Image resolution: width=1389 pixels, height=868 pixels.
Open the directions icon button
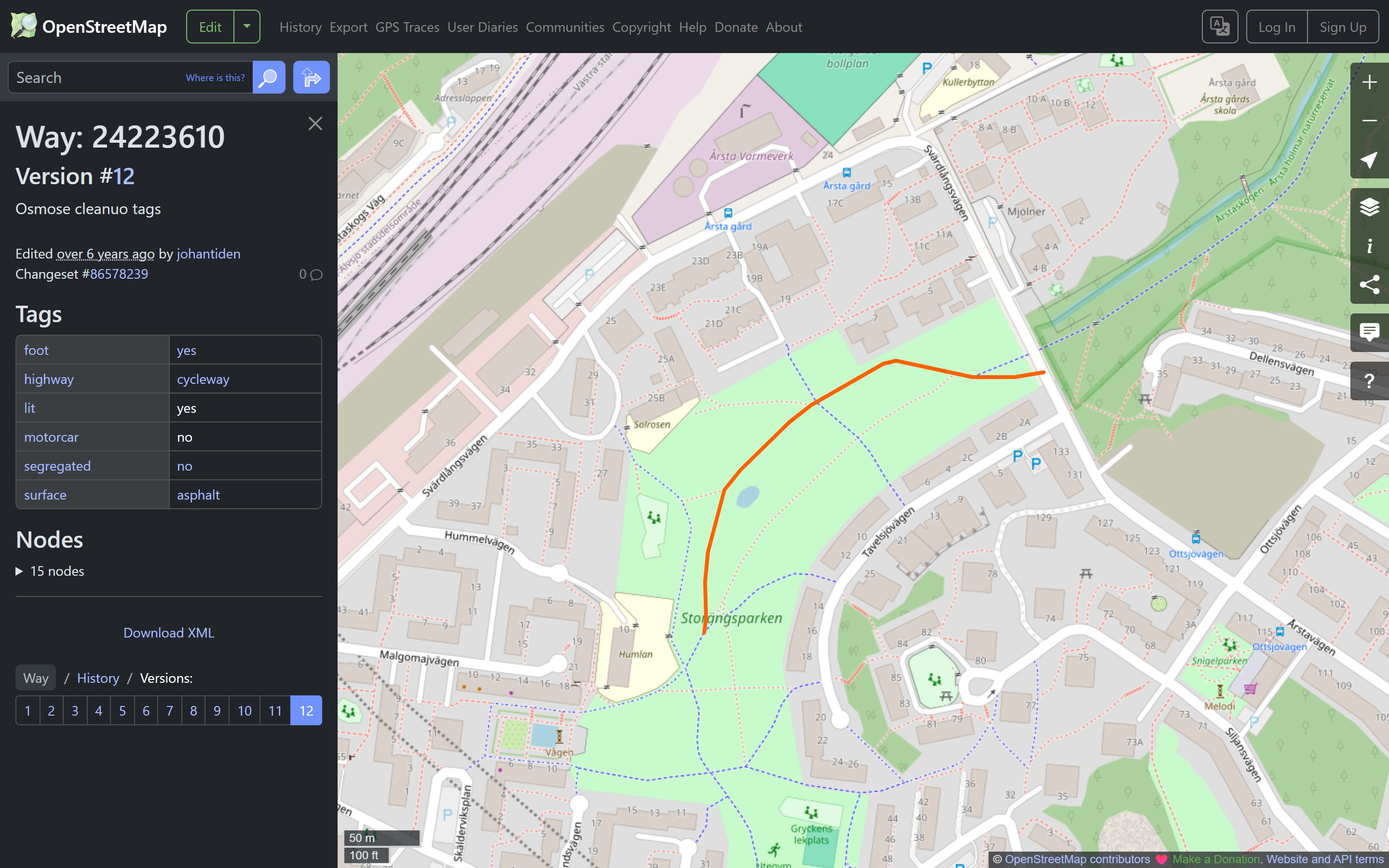point(311,78)
